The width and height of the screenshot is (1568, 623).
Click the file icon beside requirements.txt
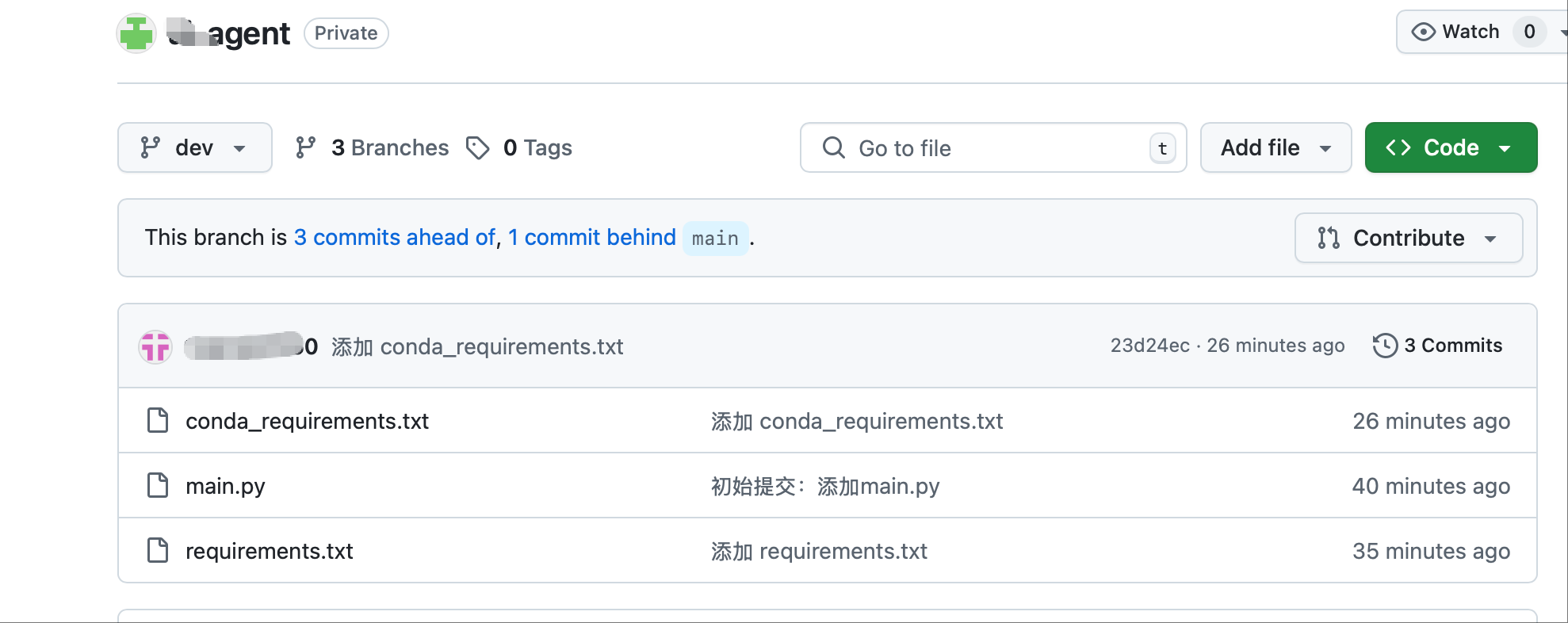(x=158, y=550)
